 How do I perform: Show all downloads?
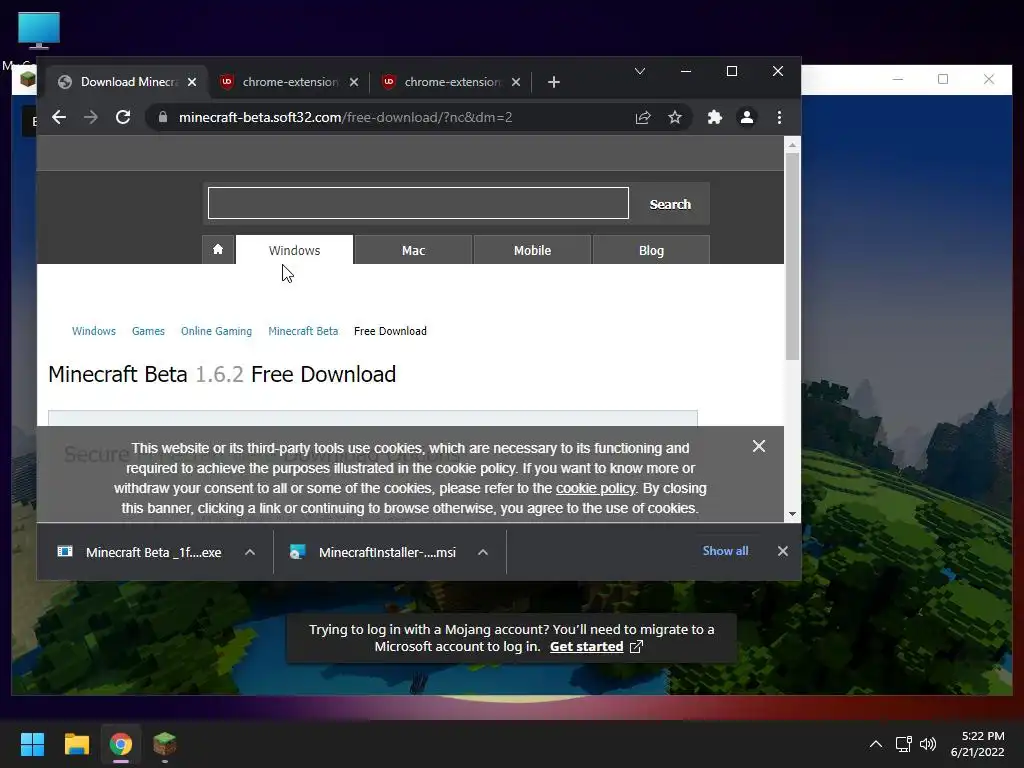725,551
